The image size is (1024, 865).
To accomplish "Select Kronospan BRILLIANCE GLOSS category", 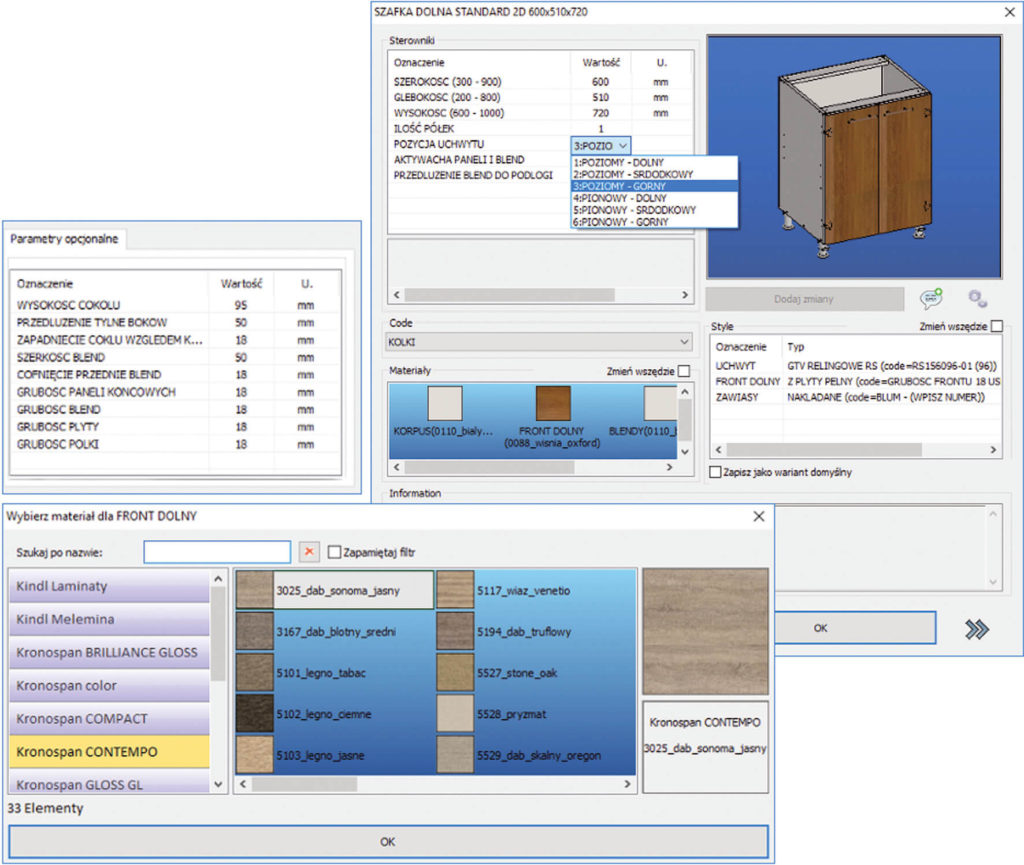I will 109,652.
